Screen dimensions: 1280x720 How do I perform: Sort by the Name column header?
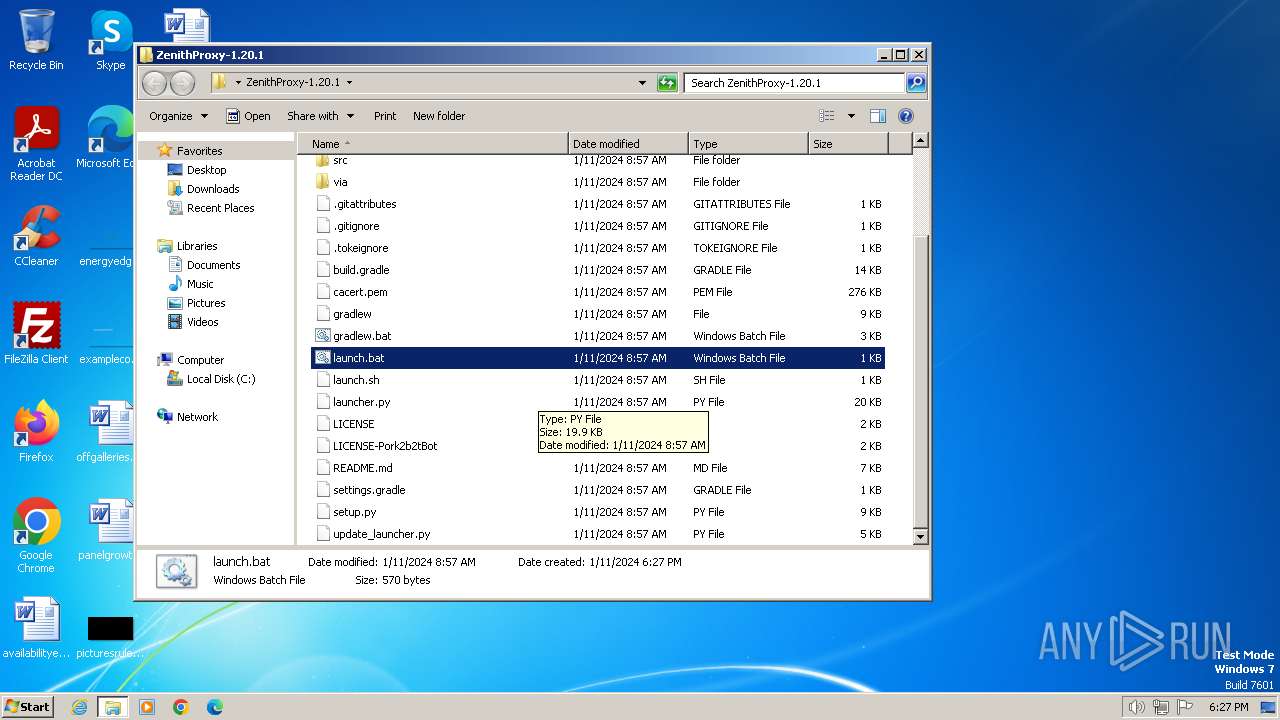433,144
